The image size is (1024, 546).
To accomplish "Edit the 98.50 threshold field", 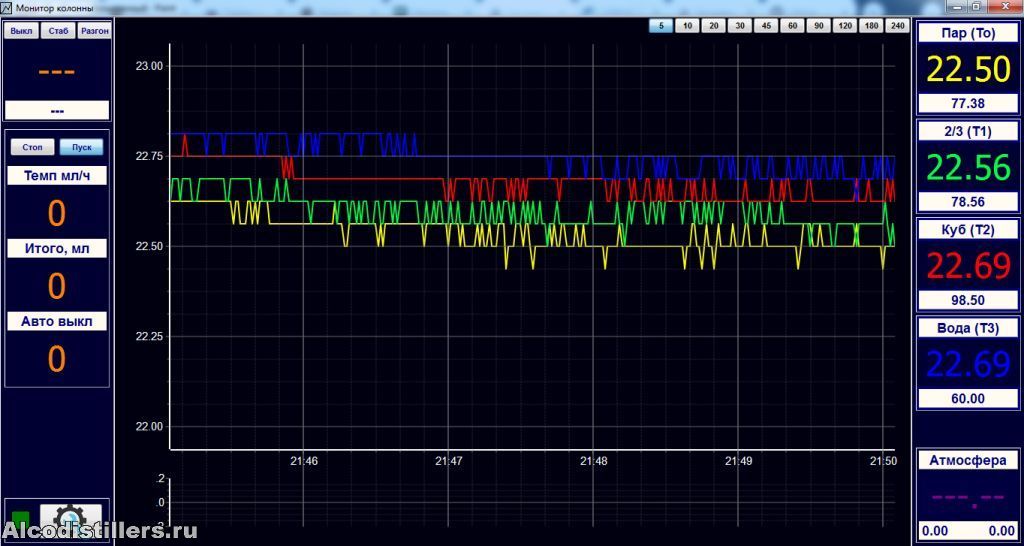I will tap(968, 300).
